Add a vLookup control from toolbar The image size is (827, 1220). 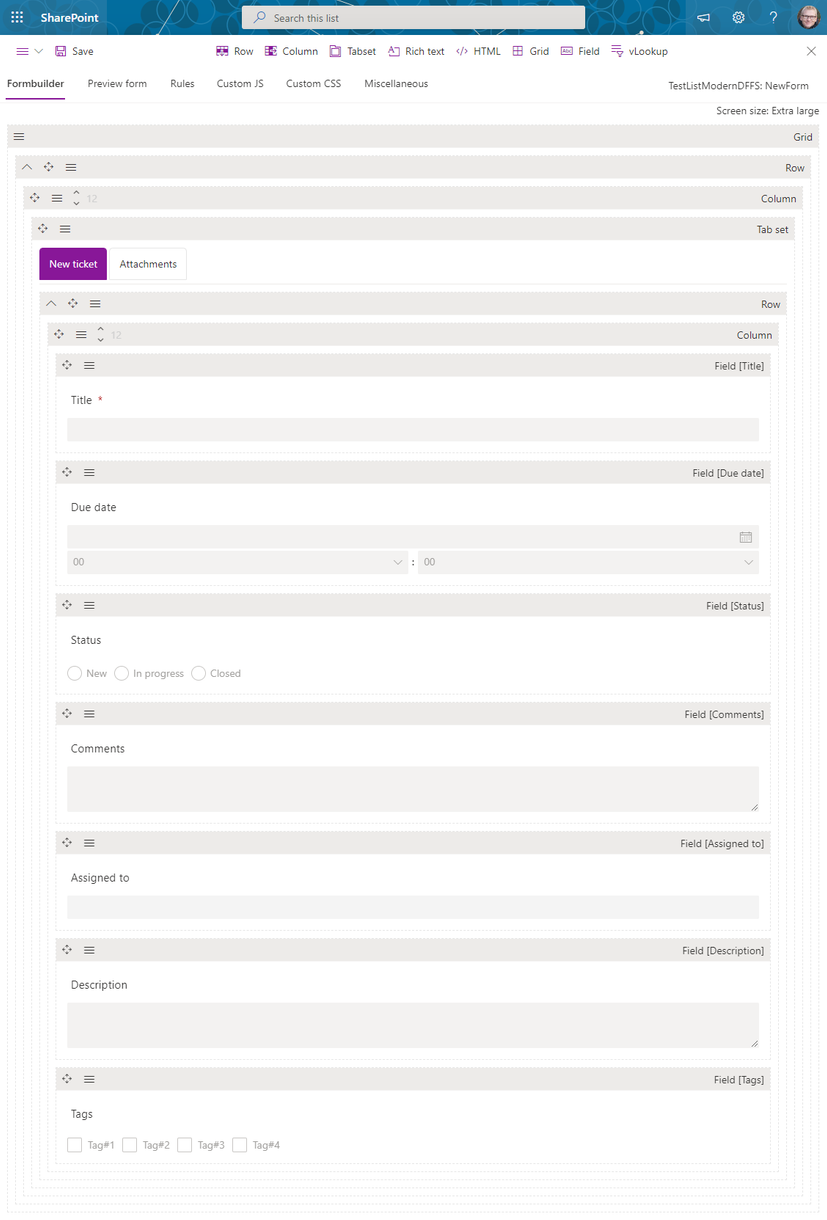(639, 51)
